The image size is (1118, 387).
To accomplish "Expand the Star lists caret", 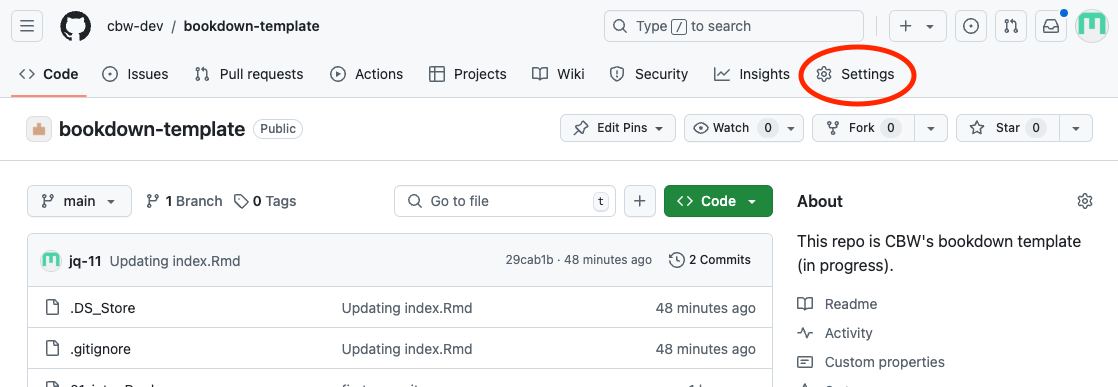I will [1077, 128].
